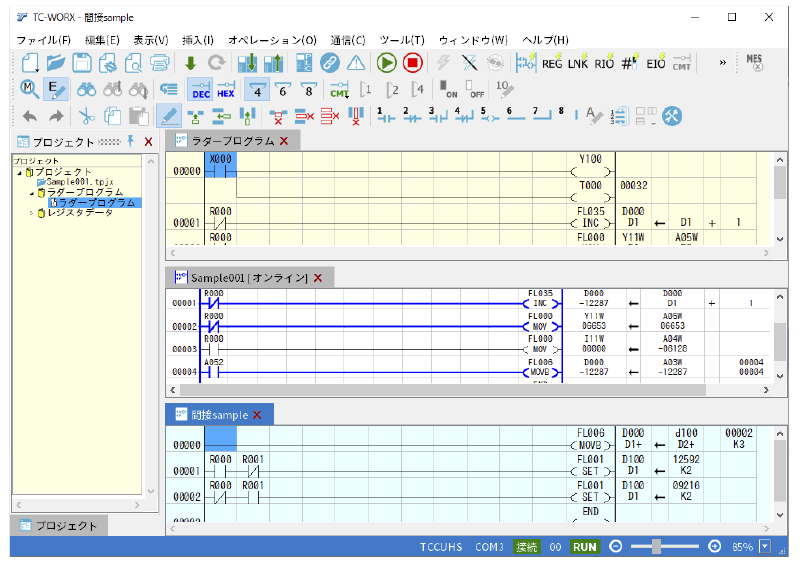Click the zoom in plus button
Image resolution: width=800 pixels, height=562 pixels.
[714, 547]
